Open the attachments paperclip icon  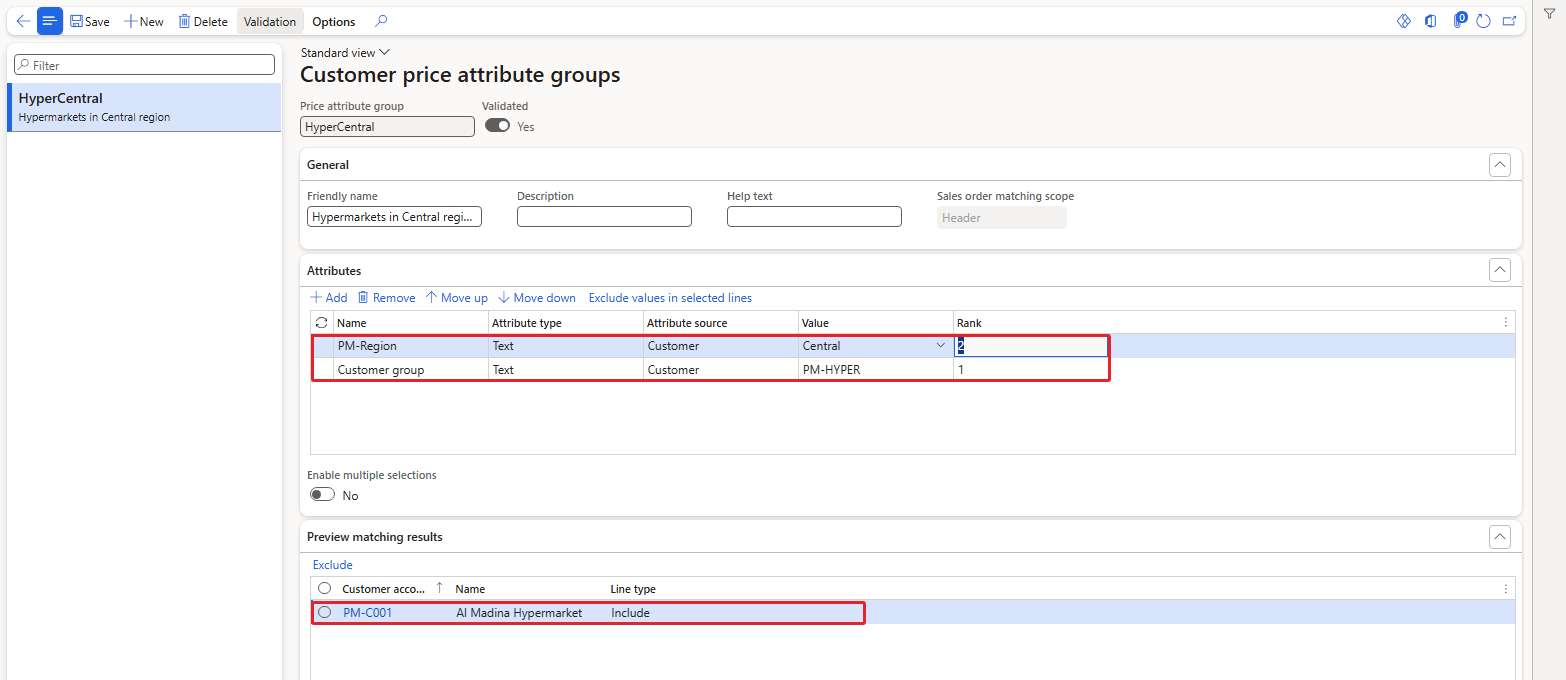tap(1459, 21)
